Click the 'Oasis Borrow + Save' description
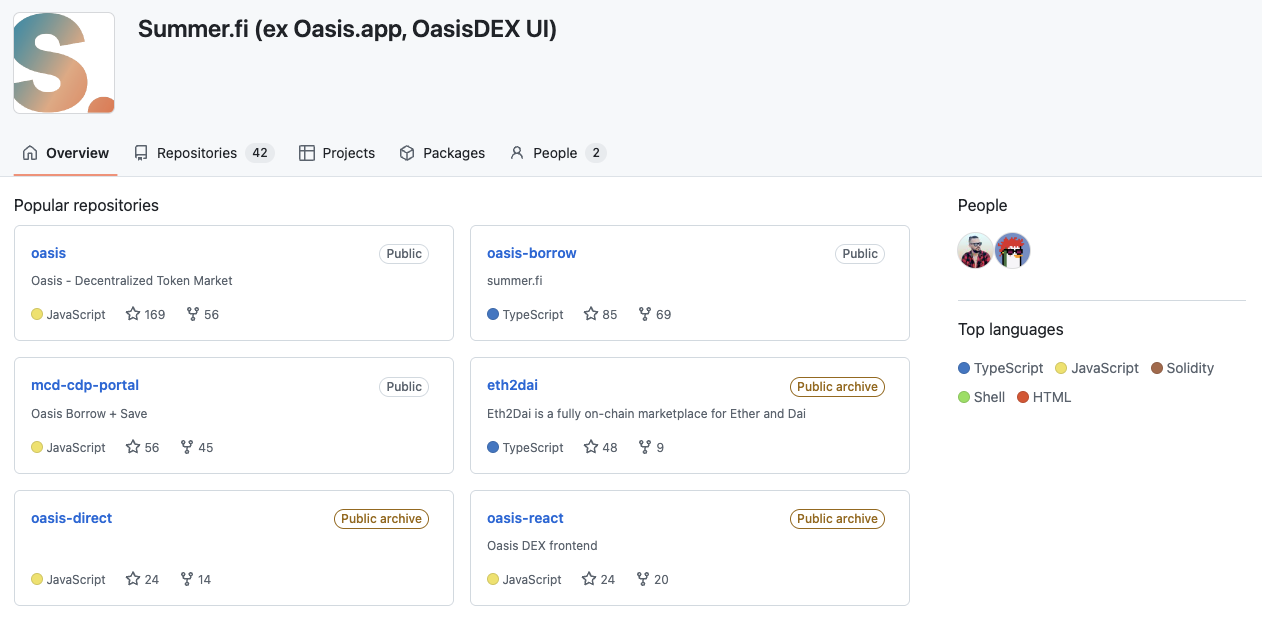Viewport: 1262px width, 617px height. click(89, 414)
